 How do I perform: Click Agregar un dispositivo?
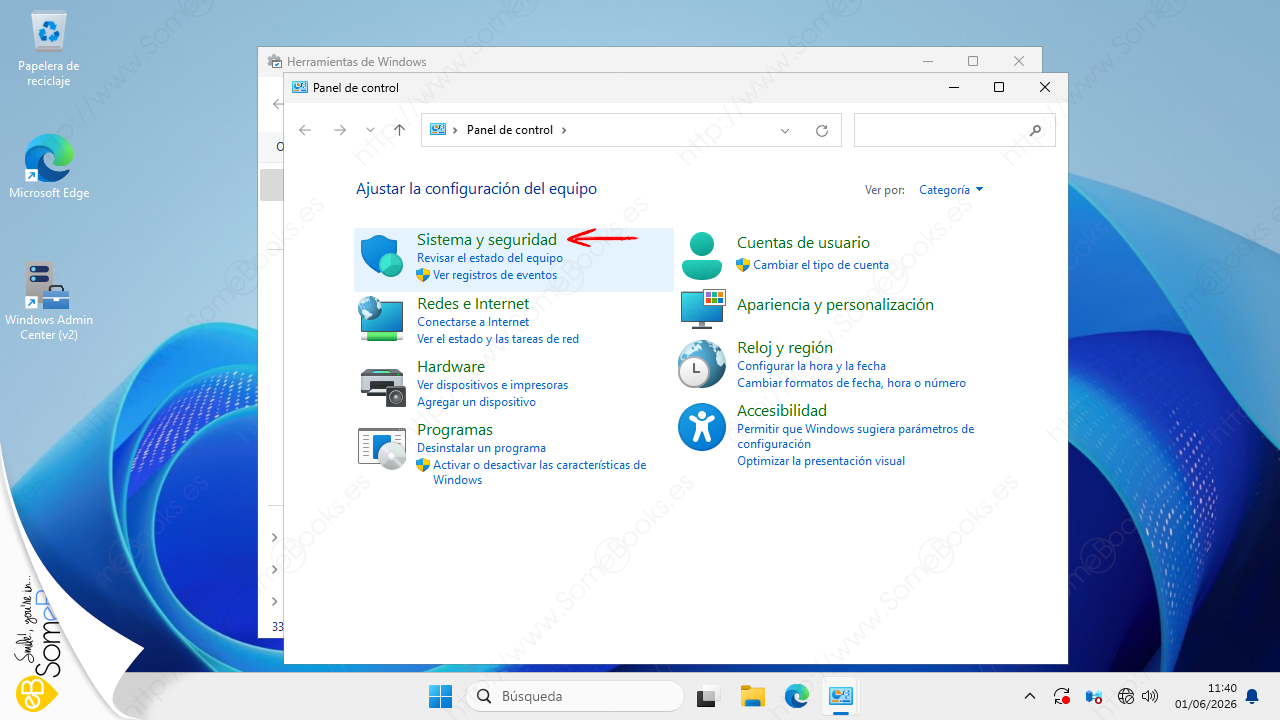(x=476, y=402)
